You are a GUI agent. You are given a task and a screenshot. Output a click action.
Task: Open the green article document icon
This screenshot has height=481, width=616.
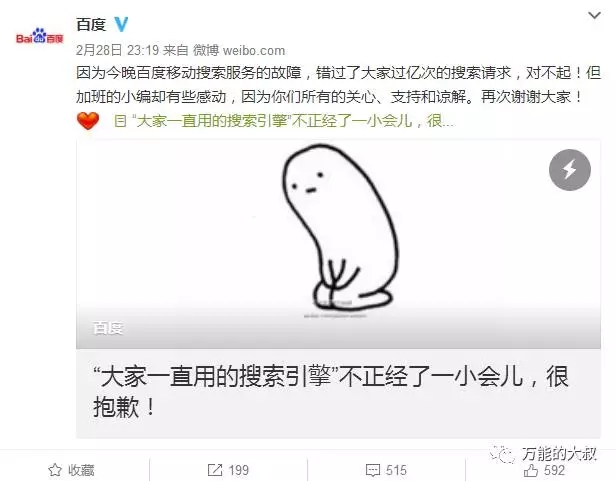click(x=120, y=121)
